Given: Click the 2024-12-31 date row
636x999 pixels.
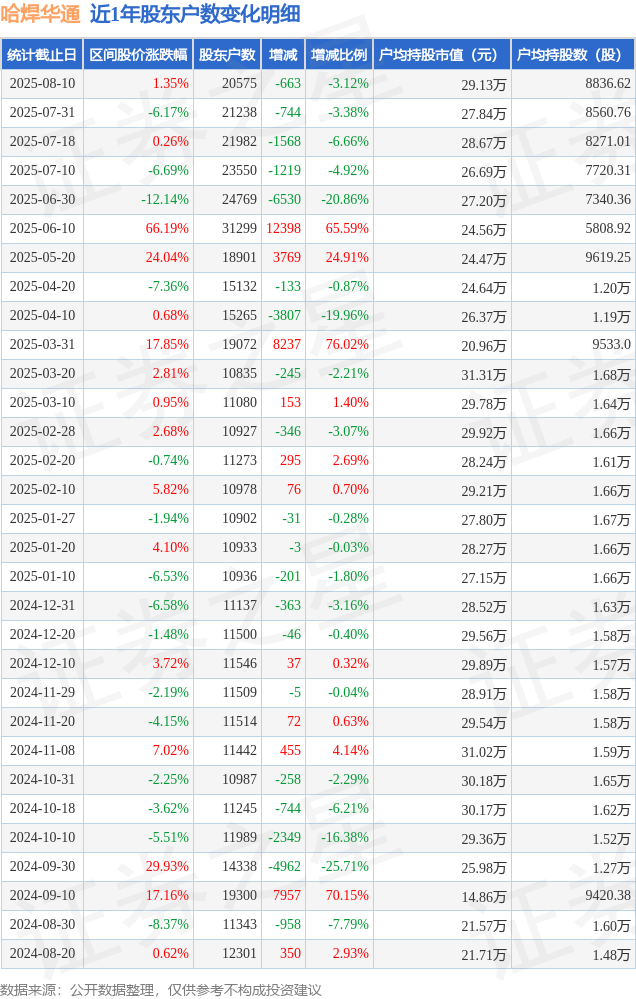Looking at the screenshot, I should [x=318, y=605].
